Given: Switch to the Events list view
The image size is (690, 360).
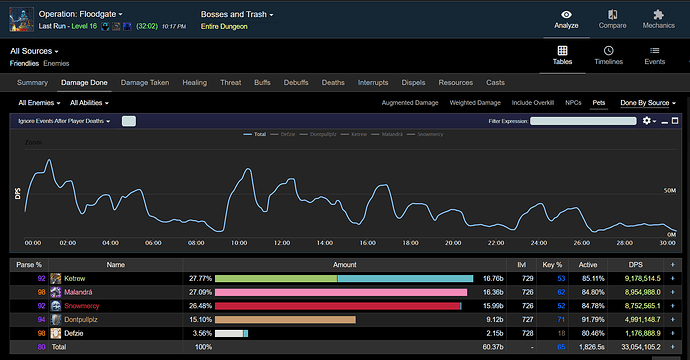Looking at the screenshot, I should click(x=654, y=51).
